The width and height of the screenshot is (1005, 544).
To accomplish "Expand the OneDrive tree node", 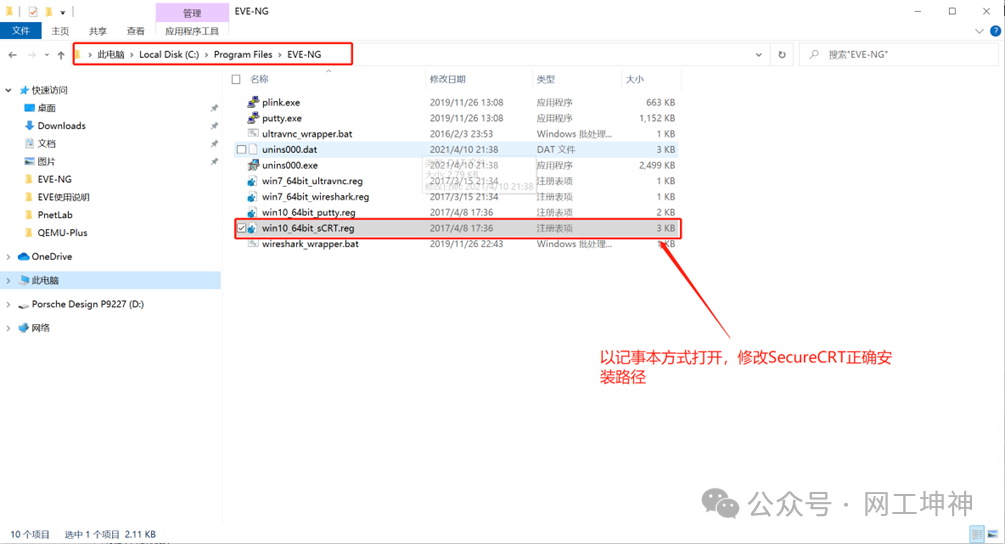I will [8, 256].
